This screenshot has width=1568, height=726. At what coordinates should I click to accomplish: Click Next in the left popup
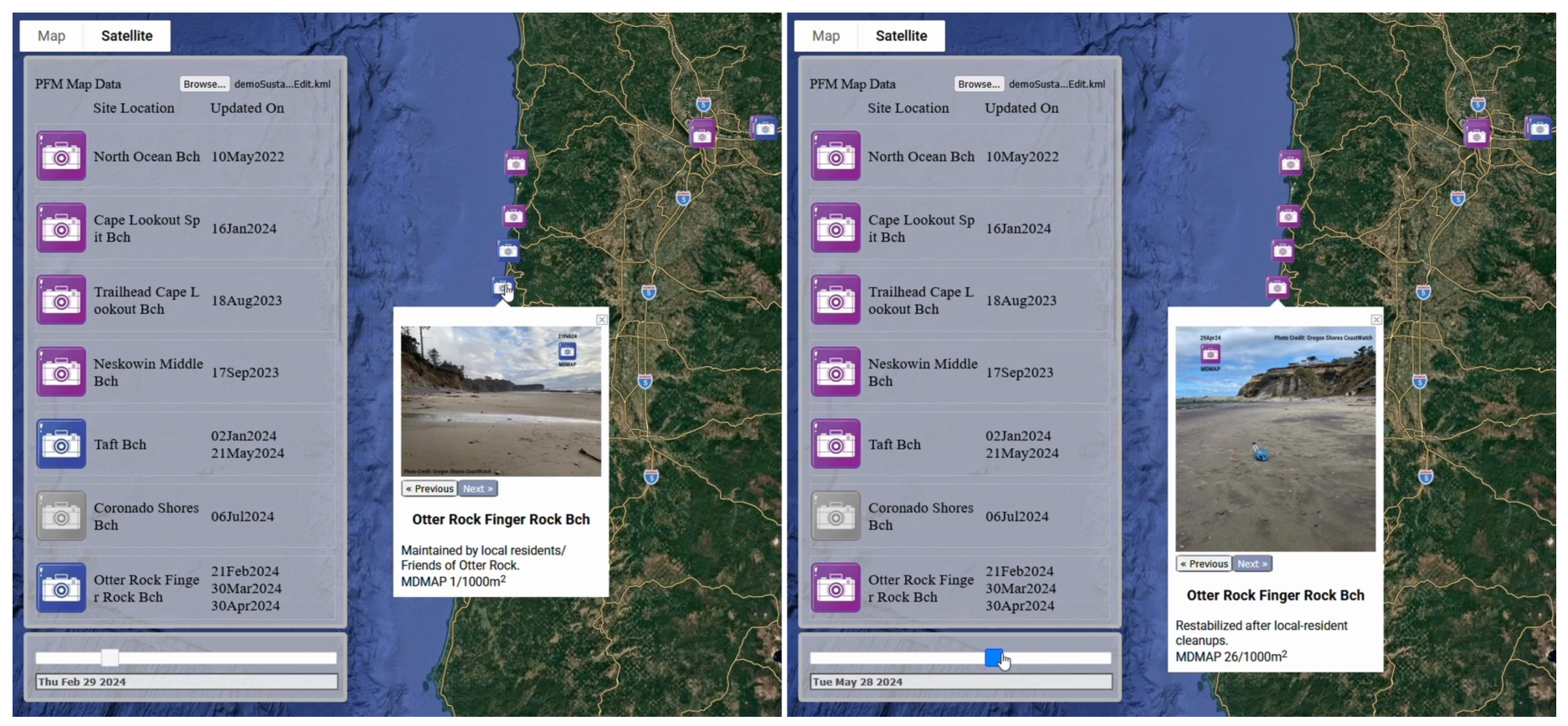click(478, 489)
